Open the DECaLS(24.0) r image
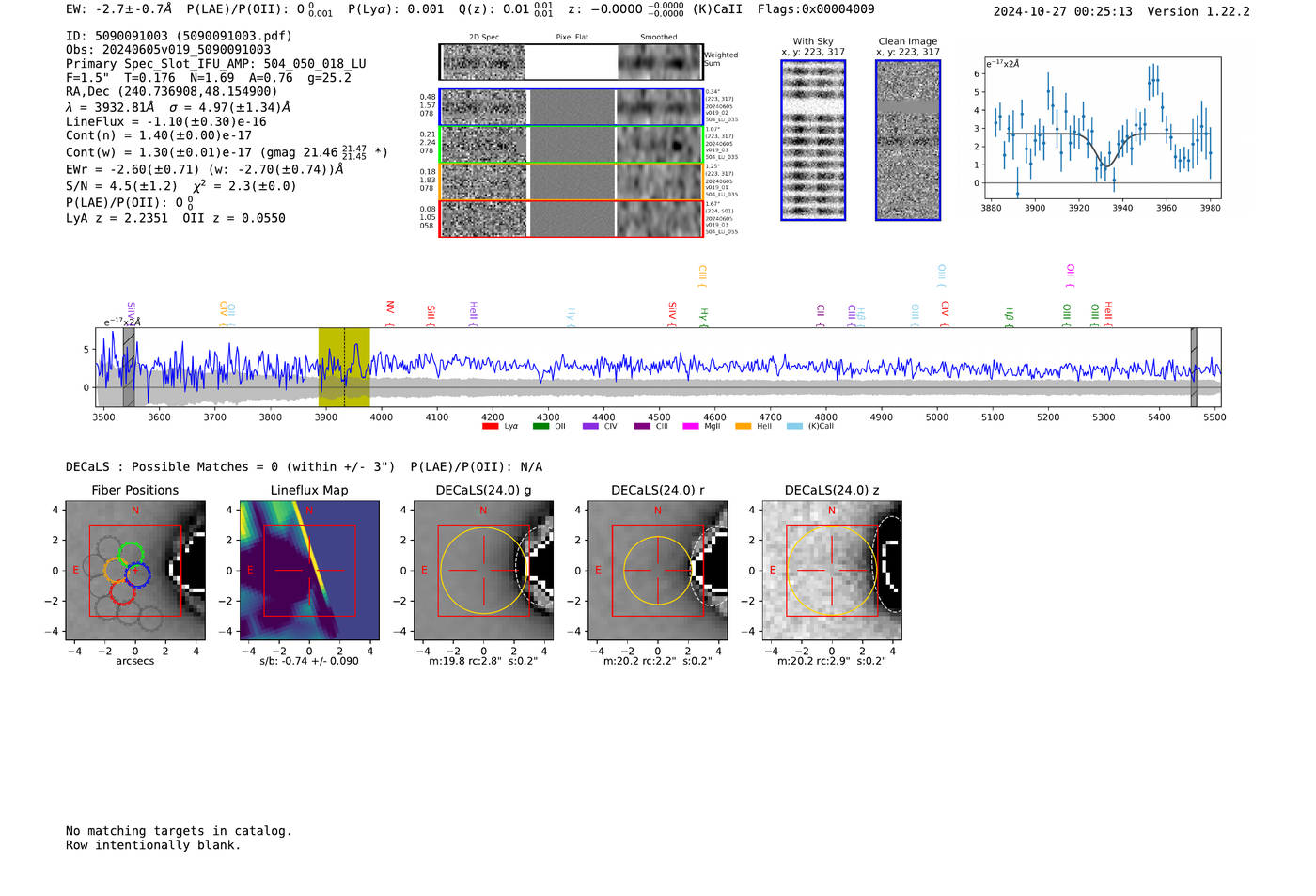Image resolution: width=1316 pixels, height=896 pixels. (x=657, y=570)
